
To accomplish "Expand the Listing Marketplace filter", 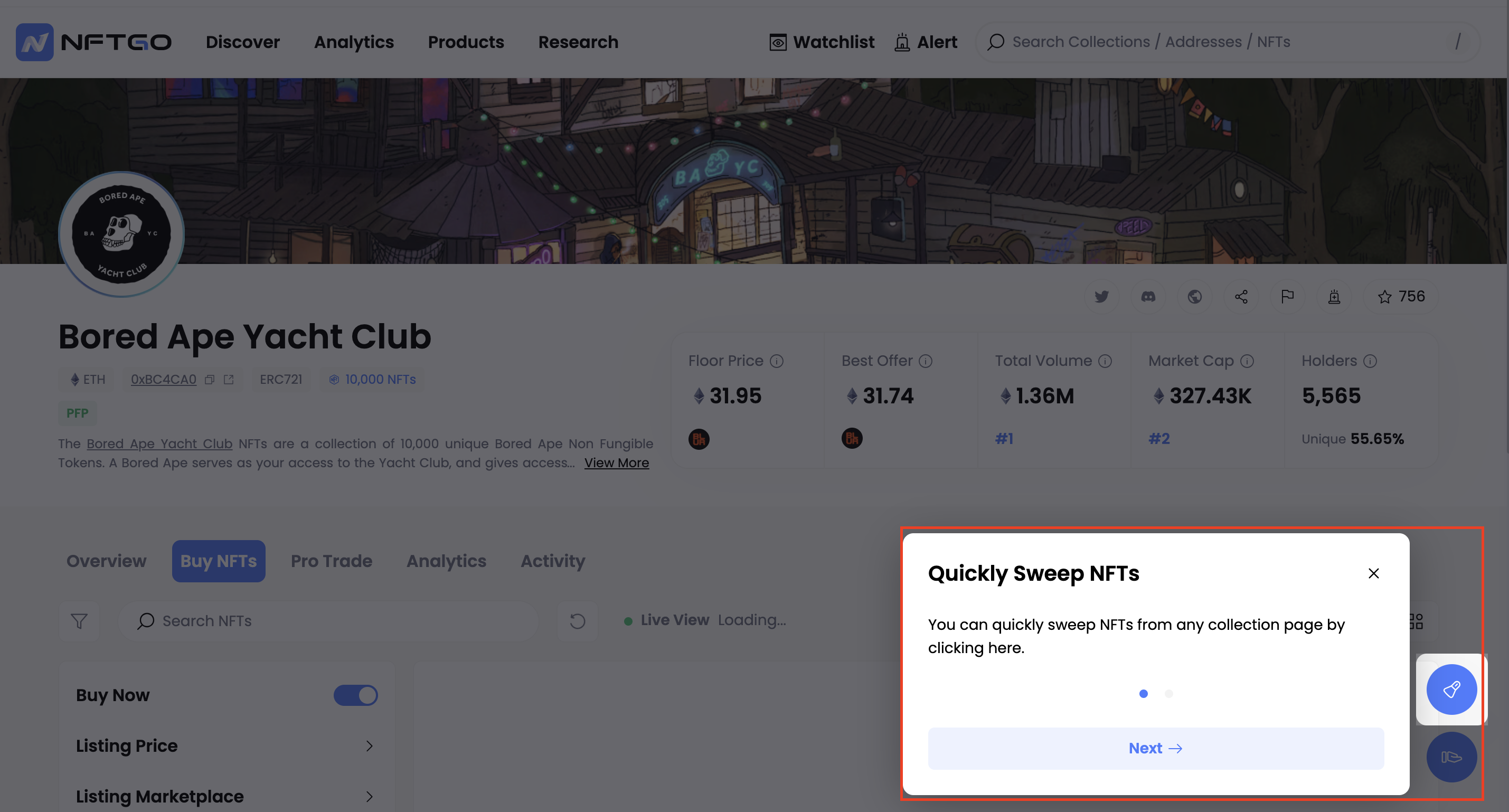I will point(226,796).
